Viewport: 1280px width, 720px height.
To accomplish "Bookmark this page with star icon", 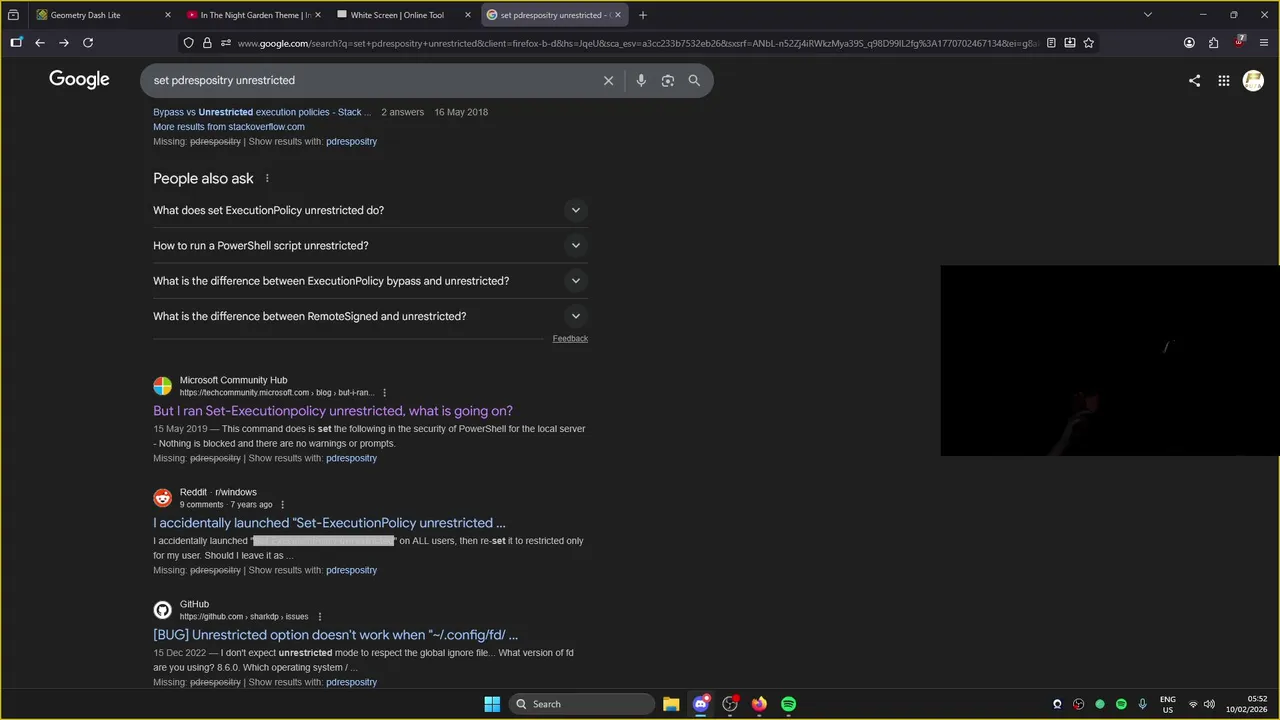I will (1088, 43).
